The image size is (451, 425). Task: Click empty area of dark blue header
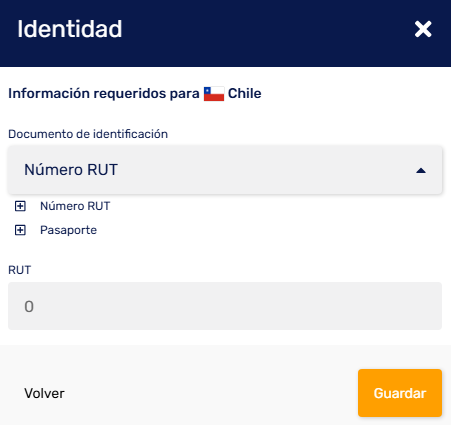click(267, 33)
